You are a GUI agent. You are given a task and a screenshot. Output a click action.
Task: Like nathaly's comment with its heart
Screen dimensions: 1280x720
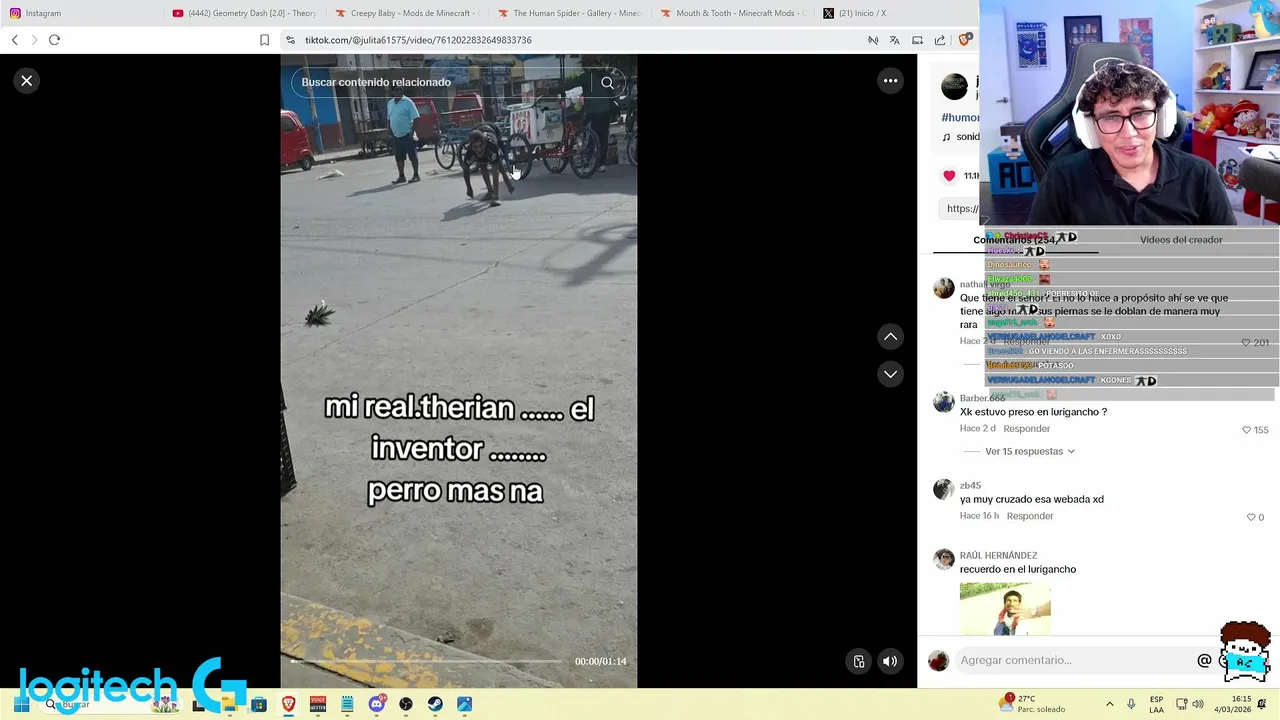(x=1246, y=342)
